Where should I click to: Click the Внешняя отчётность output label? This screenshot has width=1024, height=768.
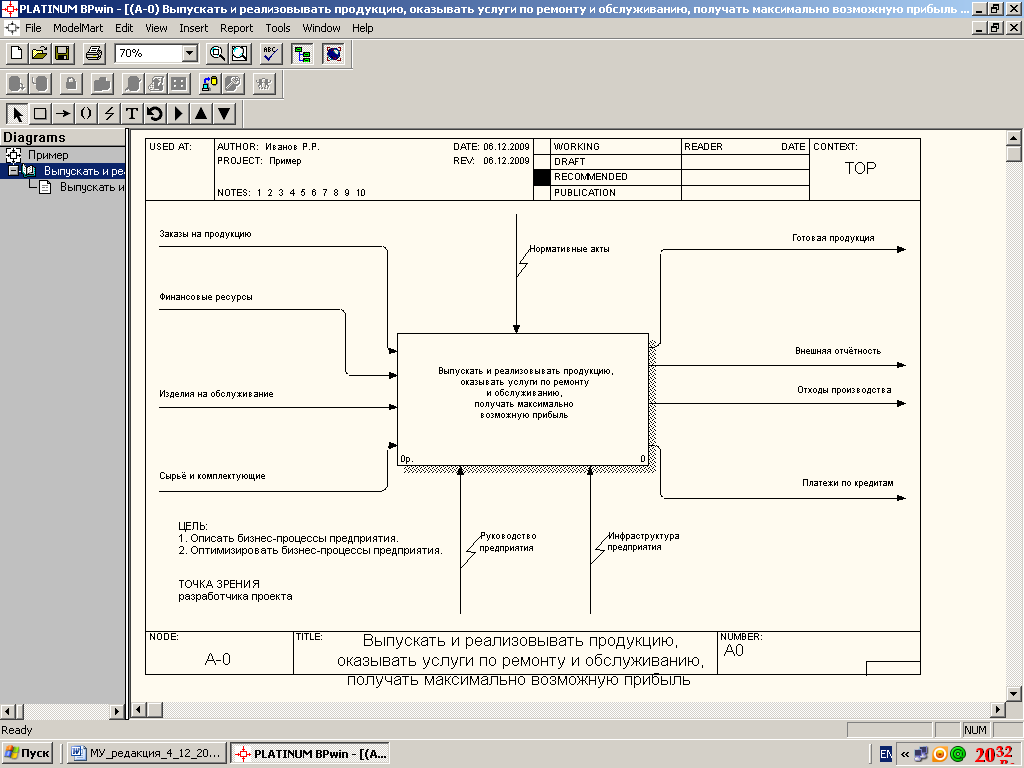click(838, 351)
